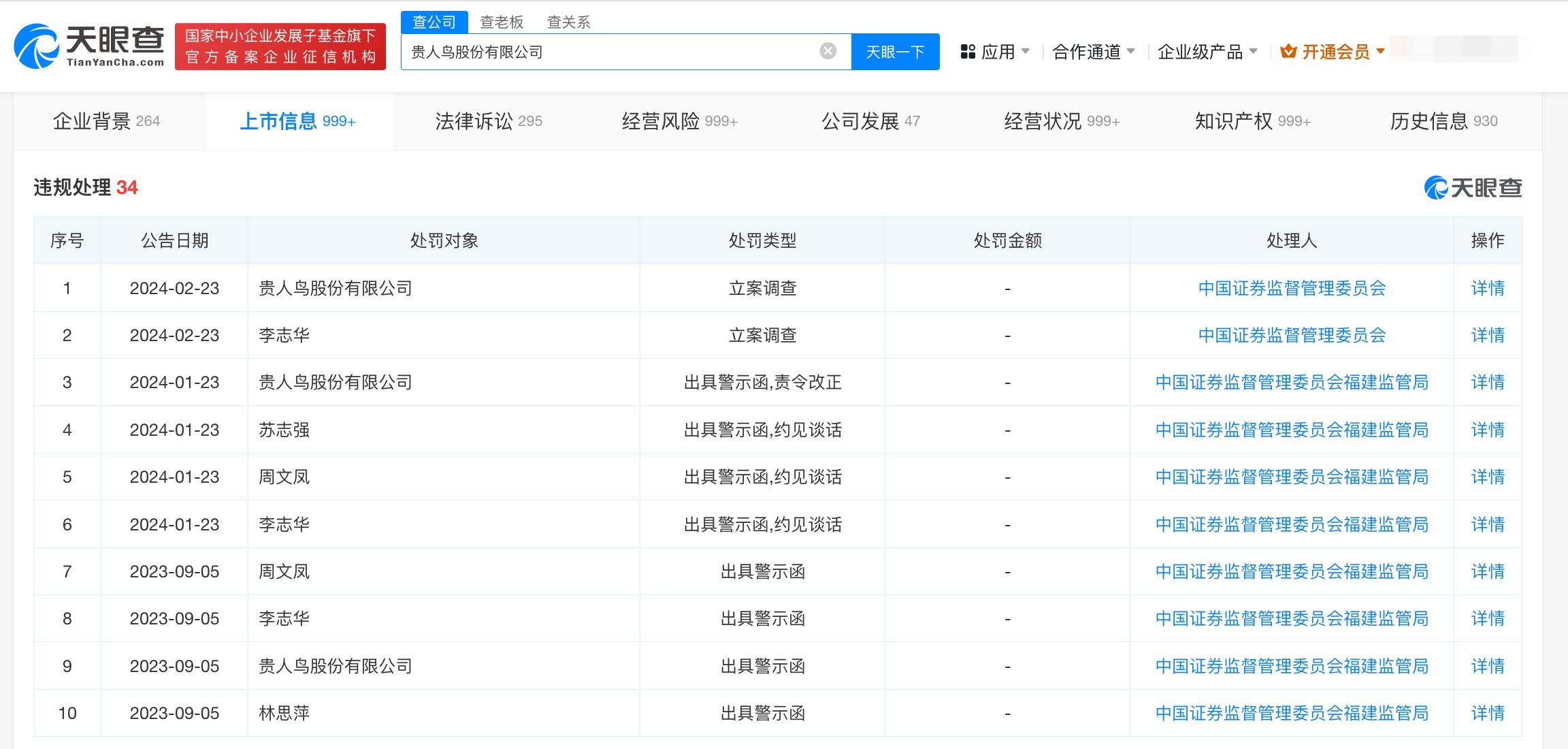Open the 知识产权 tab
Image resolution: width=1568 pixels, height=749 pixels.
point(1253,121)
